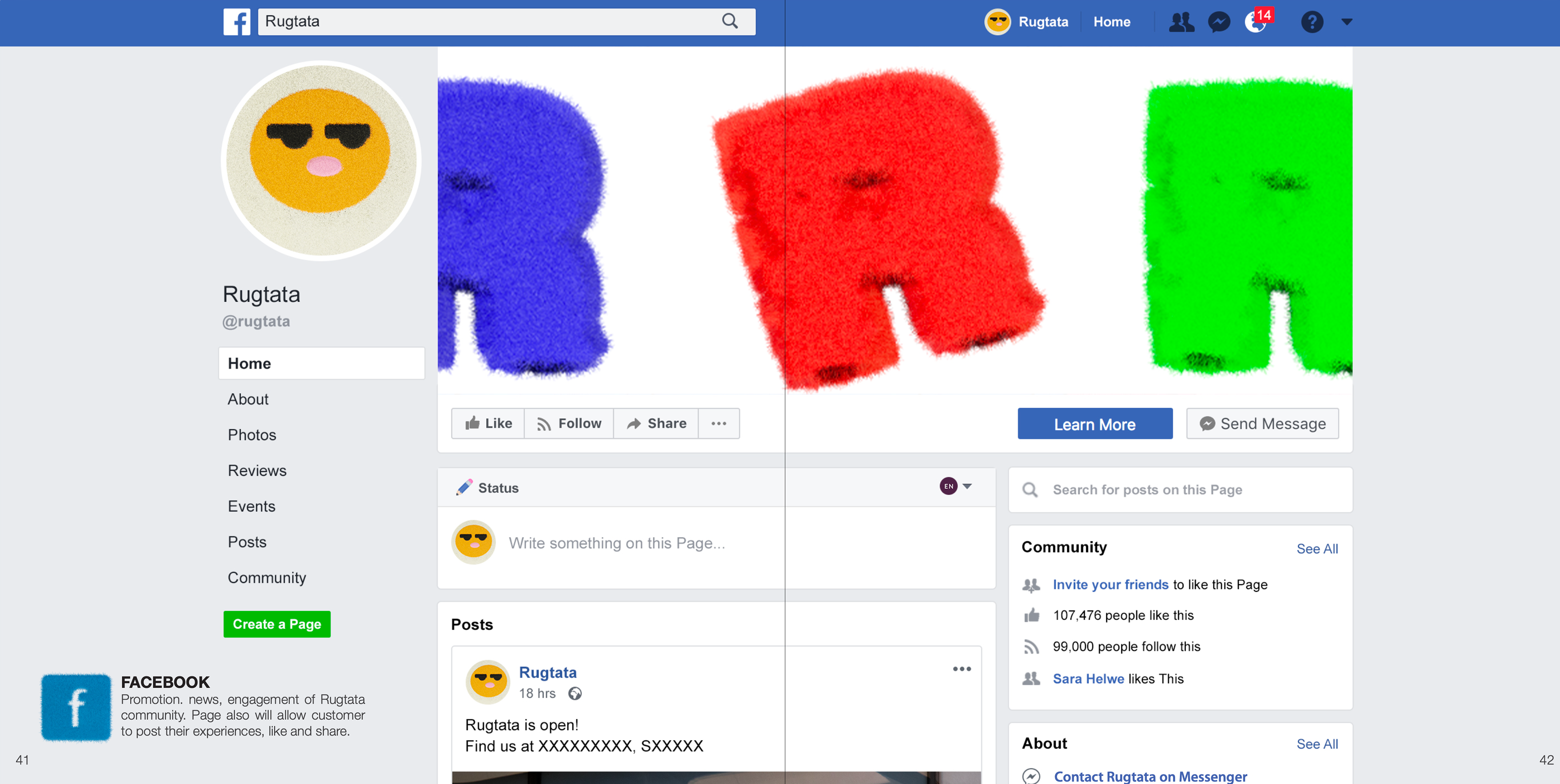Click the blue Learn More button
Image resolution: width=1560 pixels, height=784 pixels.
(x=1095, y=424)
